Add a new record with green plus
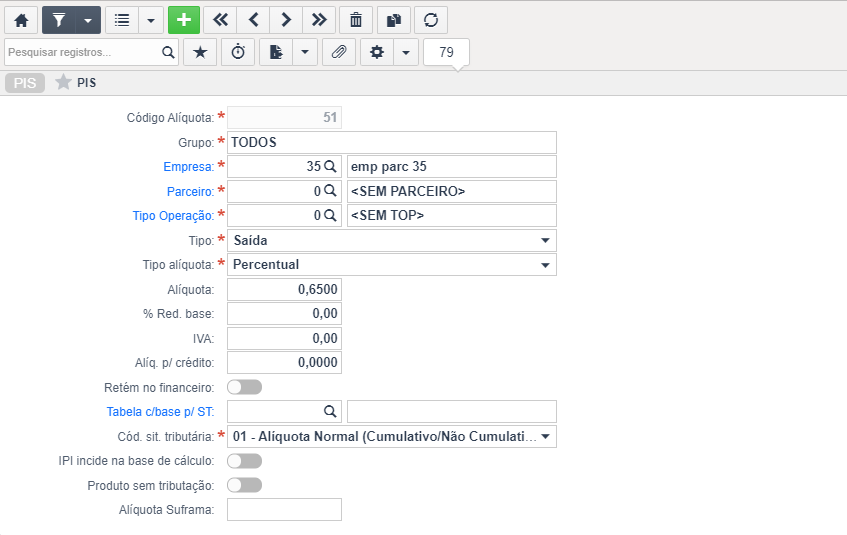This screenshot has height=535, width=847. coord(184,21)
